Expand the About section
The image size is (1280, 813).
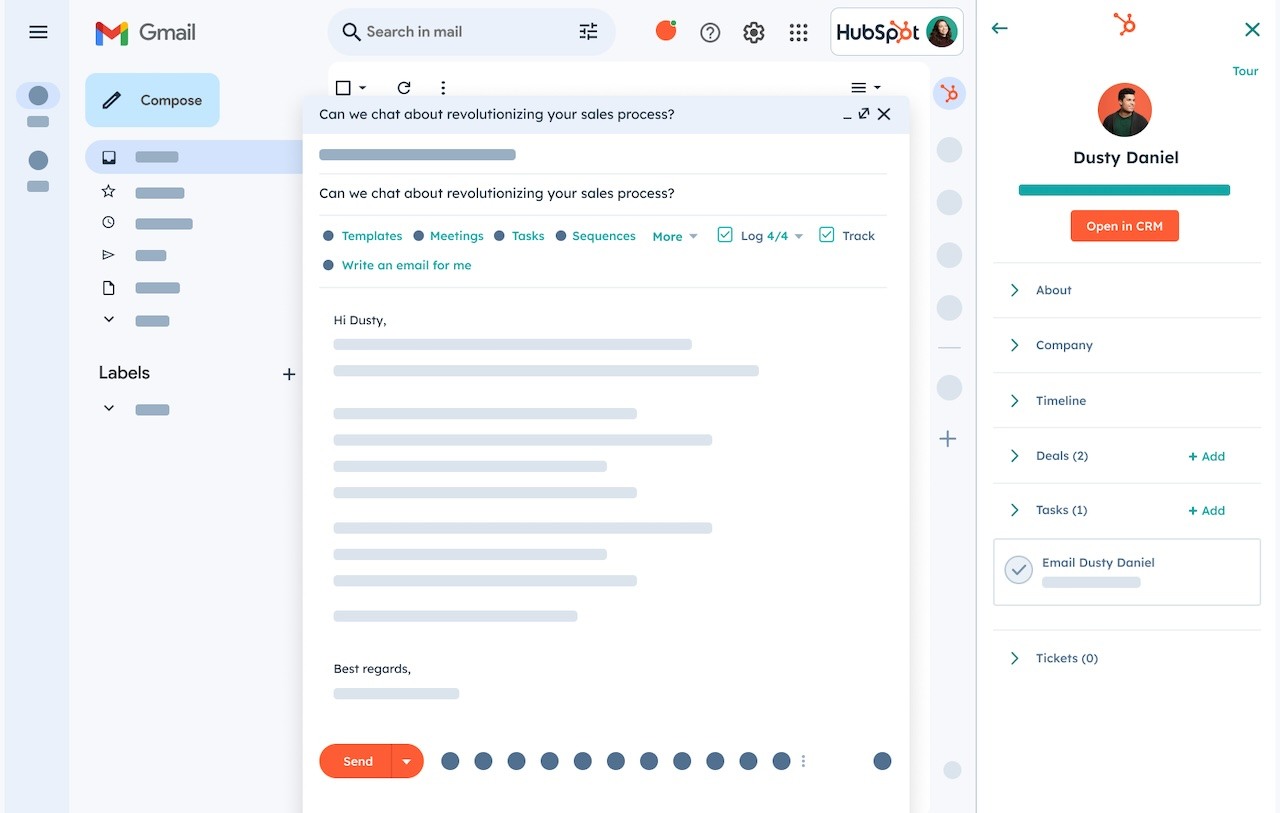point(1015,290)
